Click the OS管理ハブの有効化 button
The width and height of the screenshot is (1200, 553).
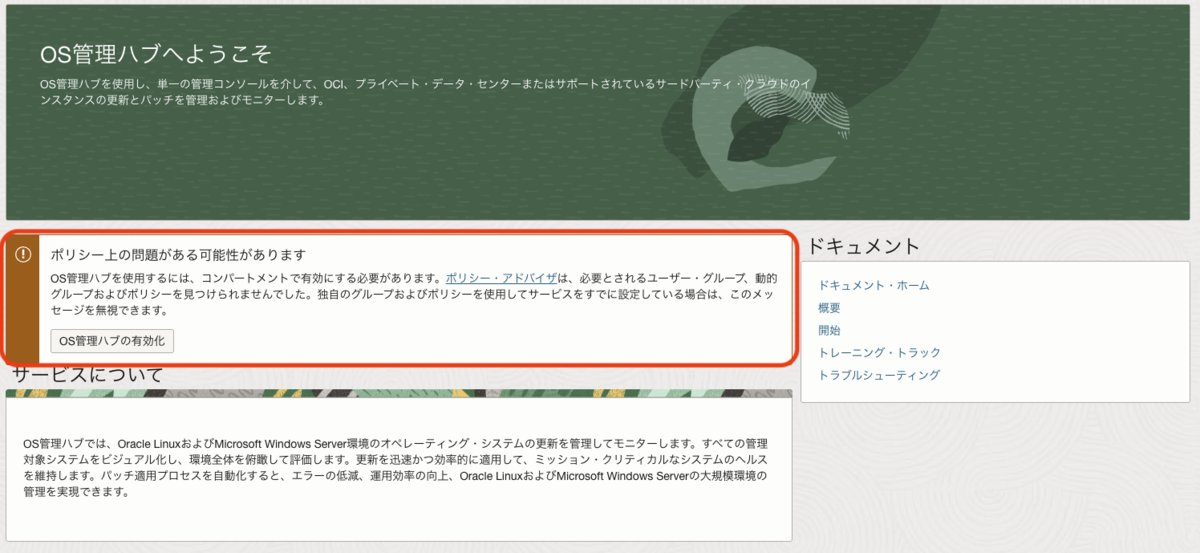point(113,341)
